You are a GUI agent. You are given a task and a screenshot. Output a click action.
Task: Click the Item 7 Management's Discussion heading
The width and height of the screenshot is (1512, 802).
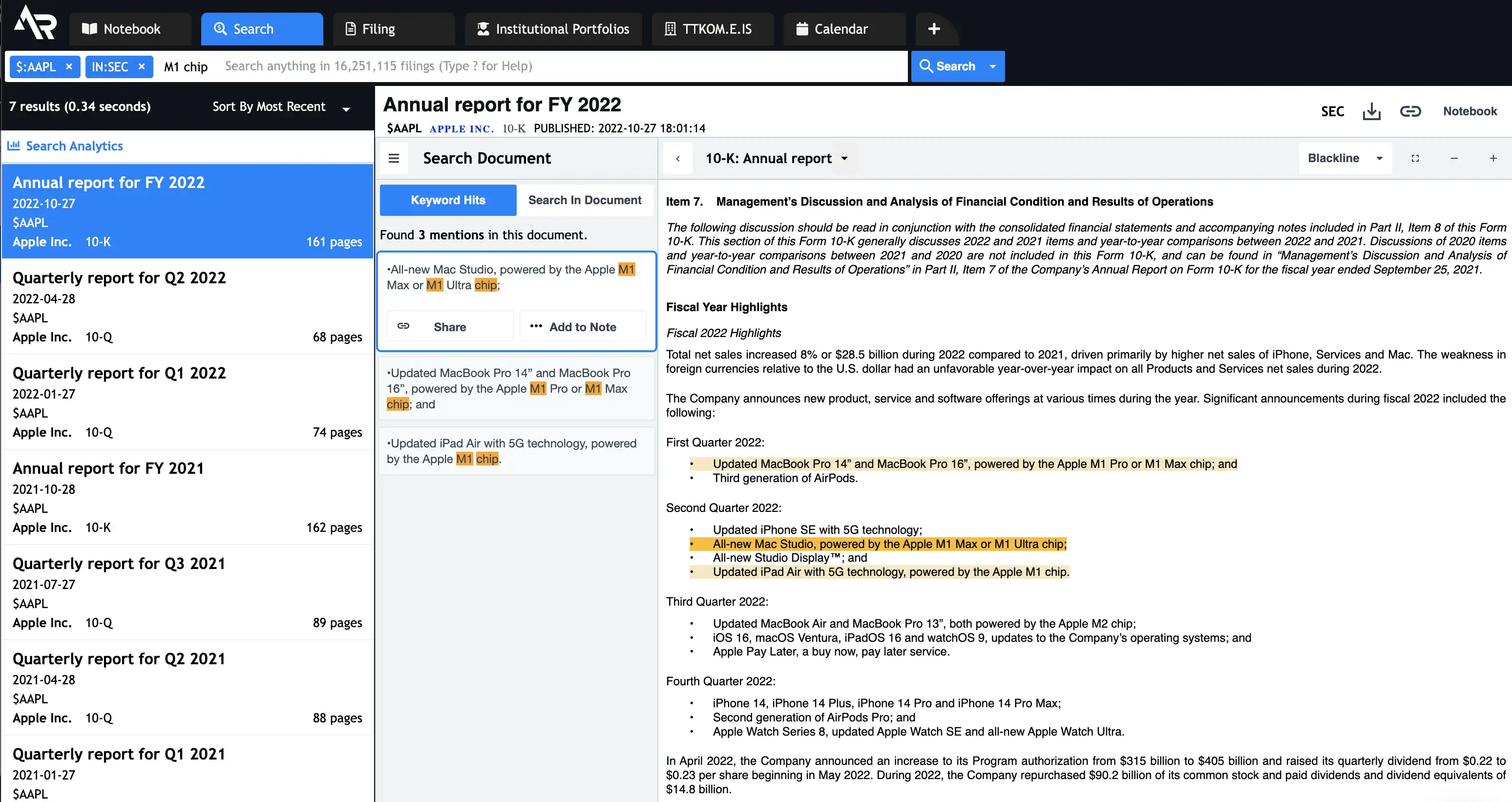tap(939, 201)
